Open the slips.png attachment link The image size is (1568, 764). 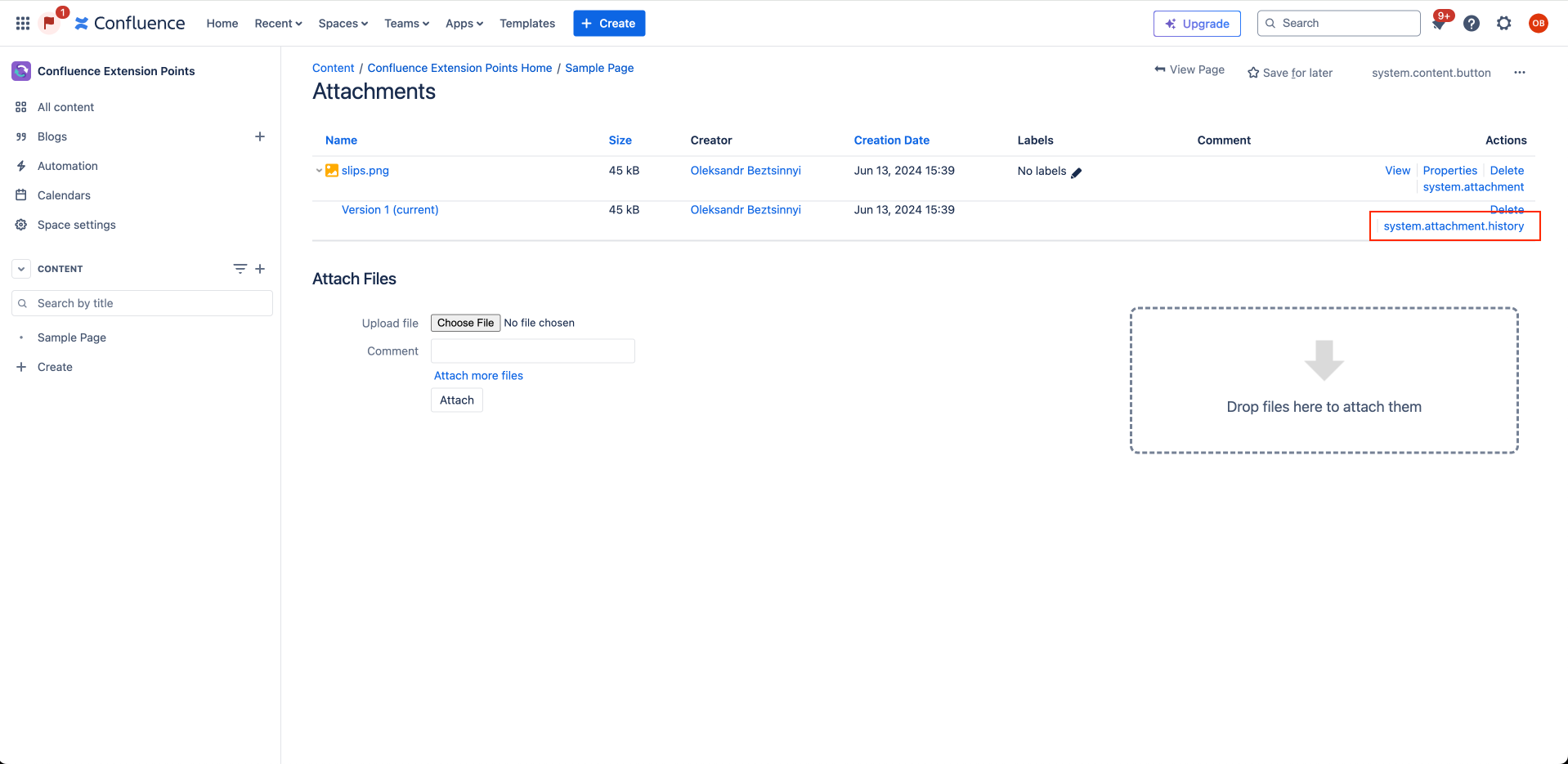(x=365, y=171)
